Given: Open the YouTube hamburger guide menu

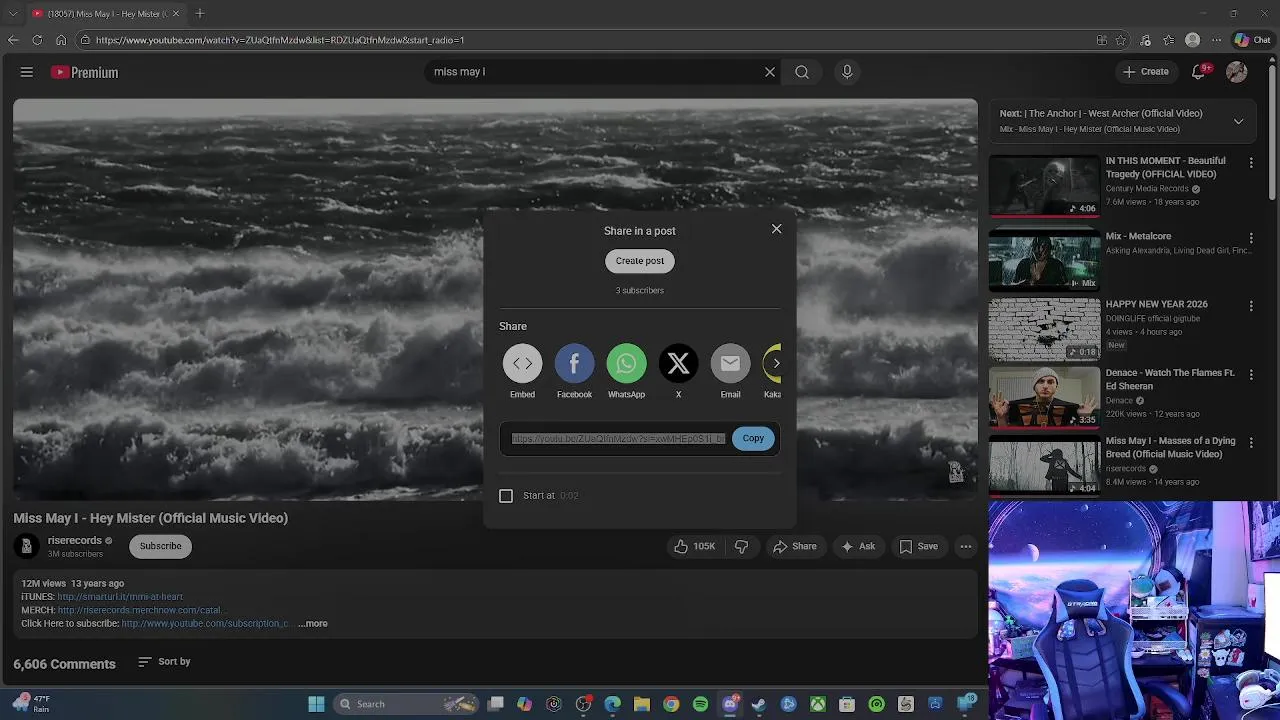Looking at the screenshot, I should pos(27,72).
